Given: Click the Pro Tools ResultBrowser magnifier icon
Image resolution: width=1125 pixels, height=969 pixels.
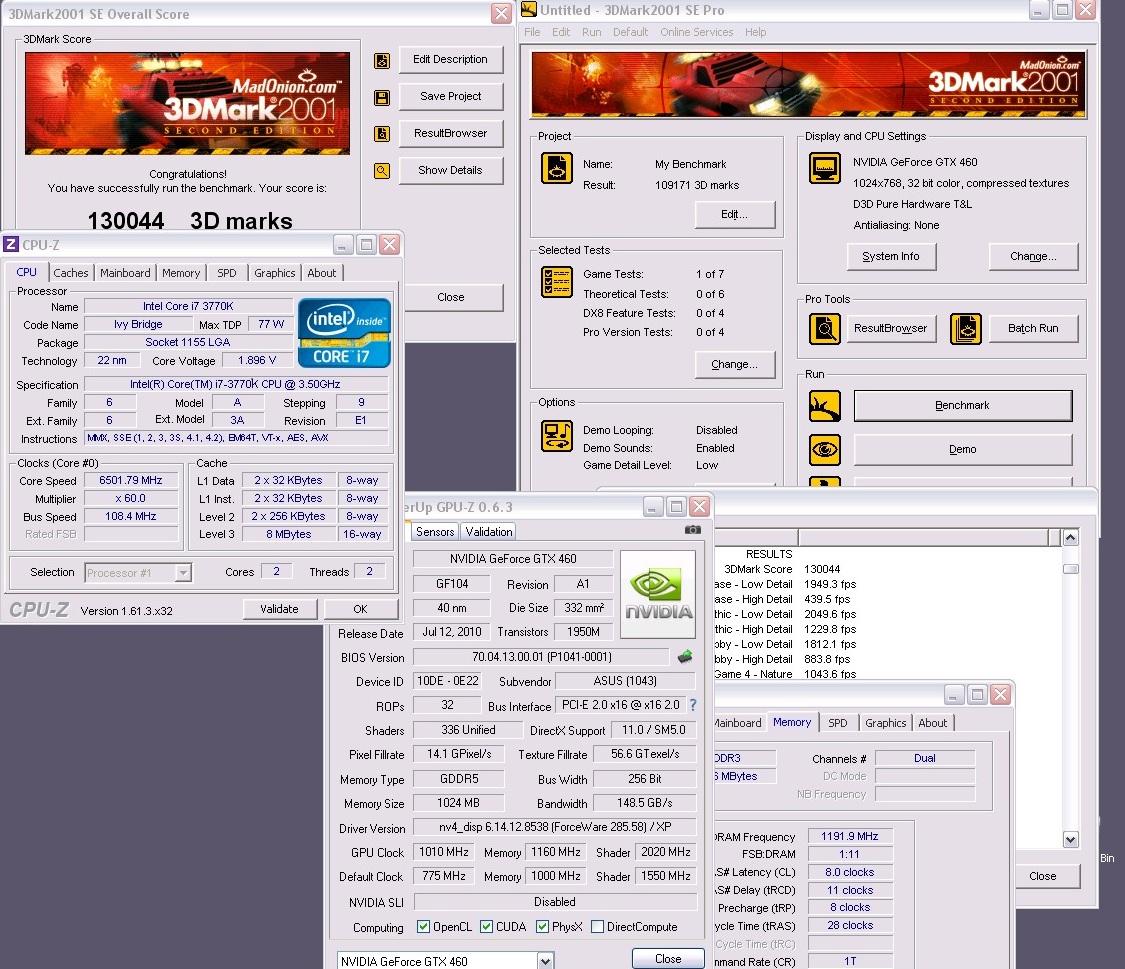Looking at the screenshot, I should click(825, 329).
